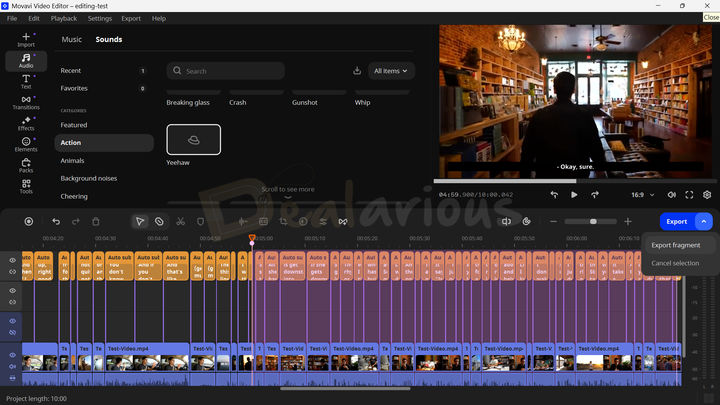The height and width of the screenshot is (405, 720).
Task: Open the Transitions panel
Action: click(26, 102)
